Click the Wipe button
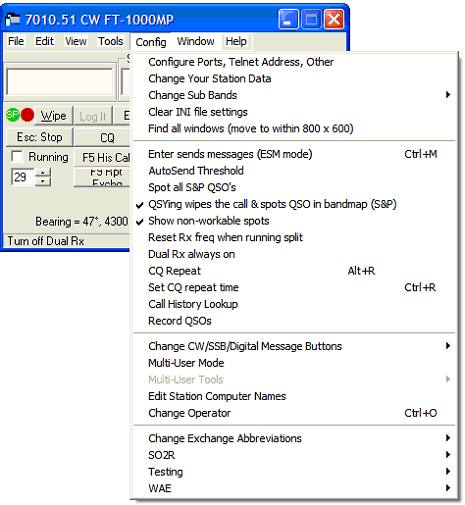465x505 pixels. point(53,116)
